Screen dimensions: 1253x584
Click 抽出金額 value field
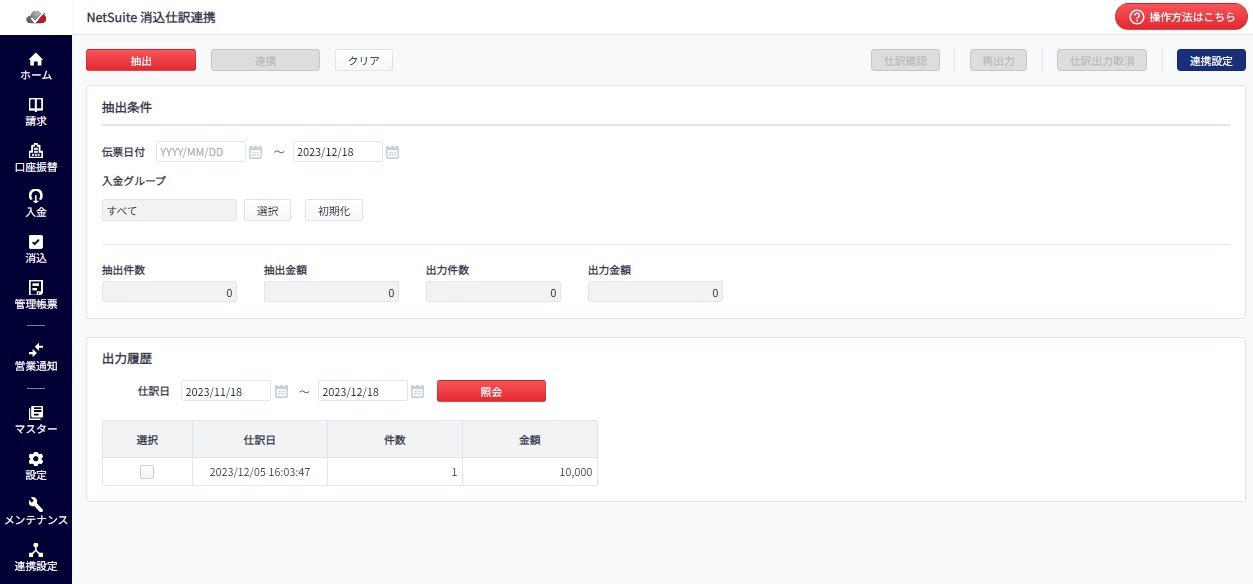point(331,292)
